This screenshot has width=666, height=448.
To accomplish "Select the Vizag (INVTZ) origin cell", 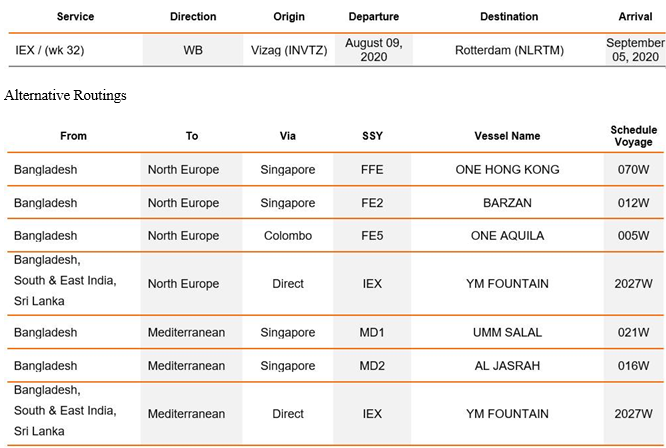I will pos(289,50).
